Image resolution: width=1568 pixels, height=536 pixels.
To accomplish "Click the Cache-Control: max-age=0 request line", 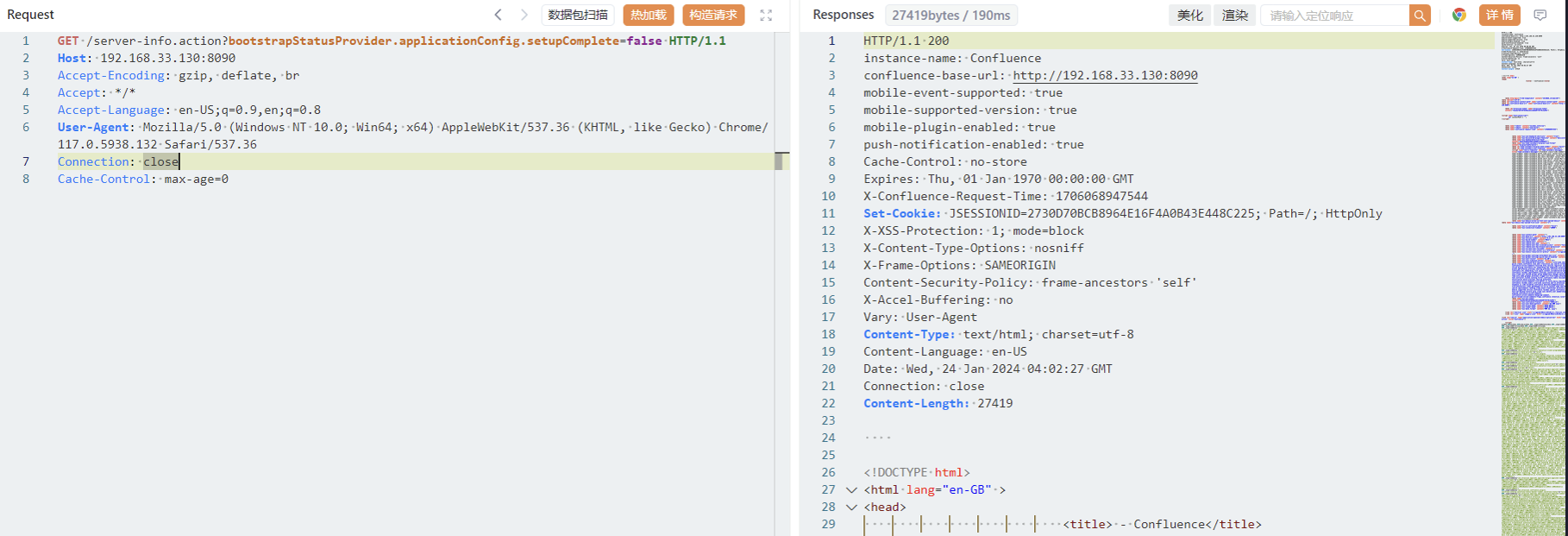I will [x=143, y=179].
